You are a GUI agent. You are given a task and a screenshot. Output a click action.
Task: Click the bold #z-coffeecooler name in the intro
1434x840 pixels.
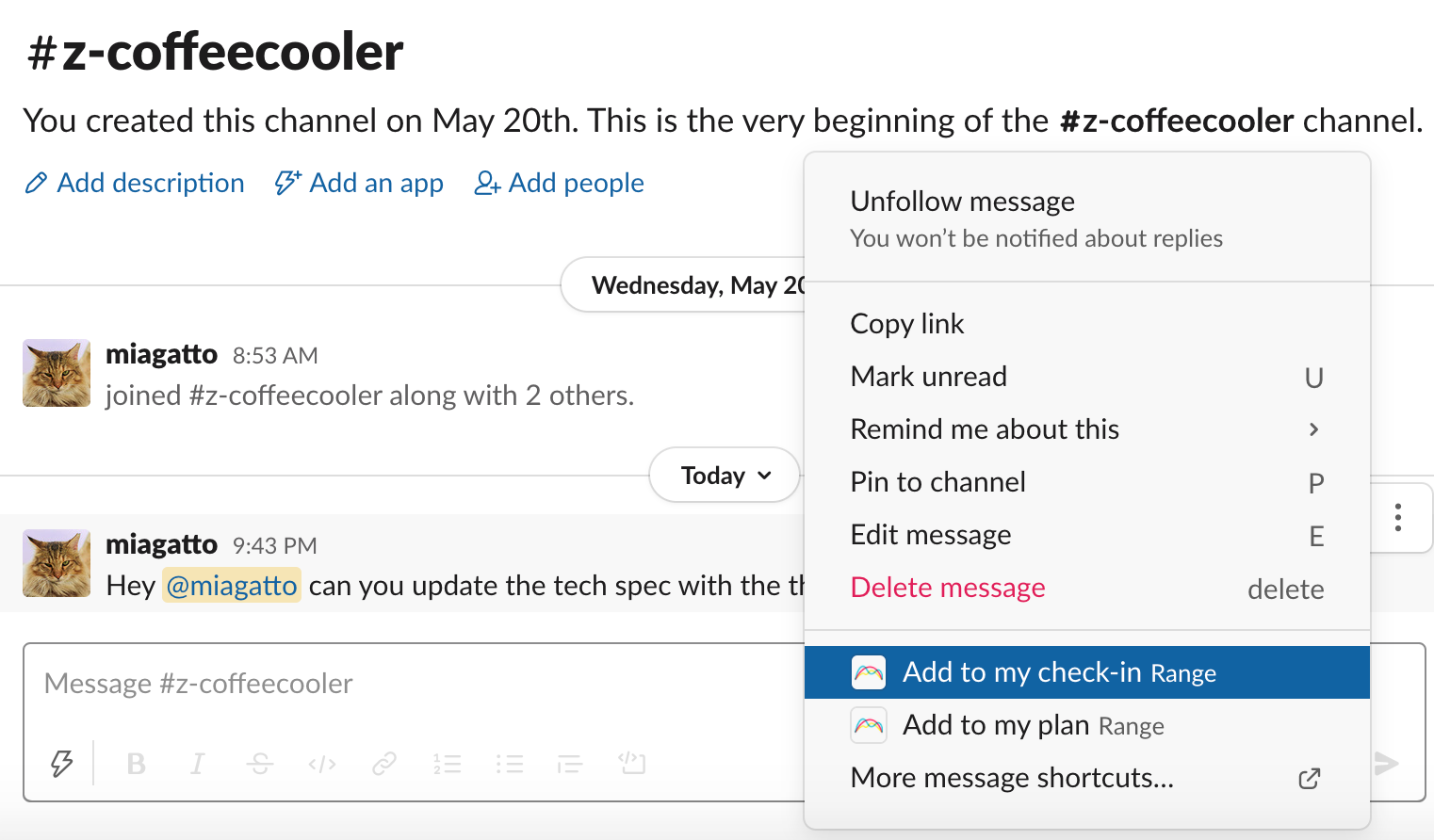[1176, 121]
